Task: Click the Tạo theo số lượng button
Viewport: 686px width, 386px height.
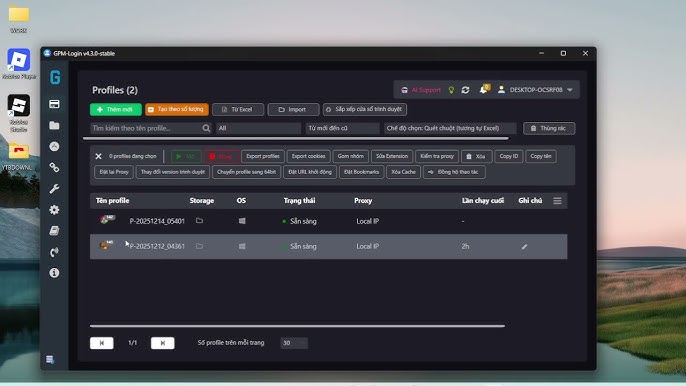Action: pyautogui.click(x=177, y=109)
